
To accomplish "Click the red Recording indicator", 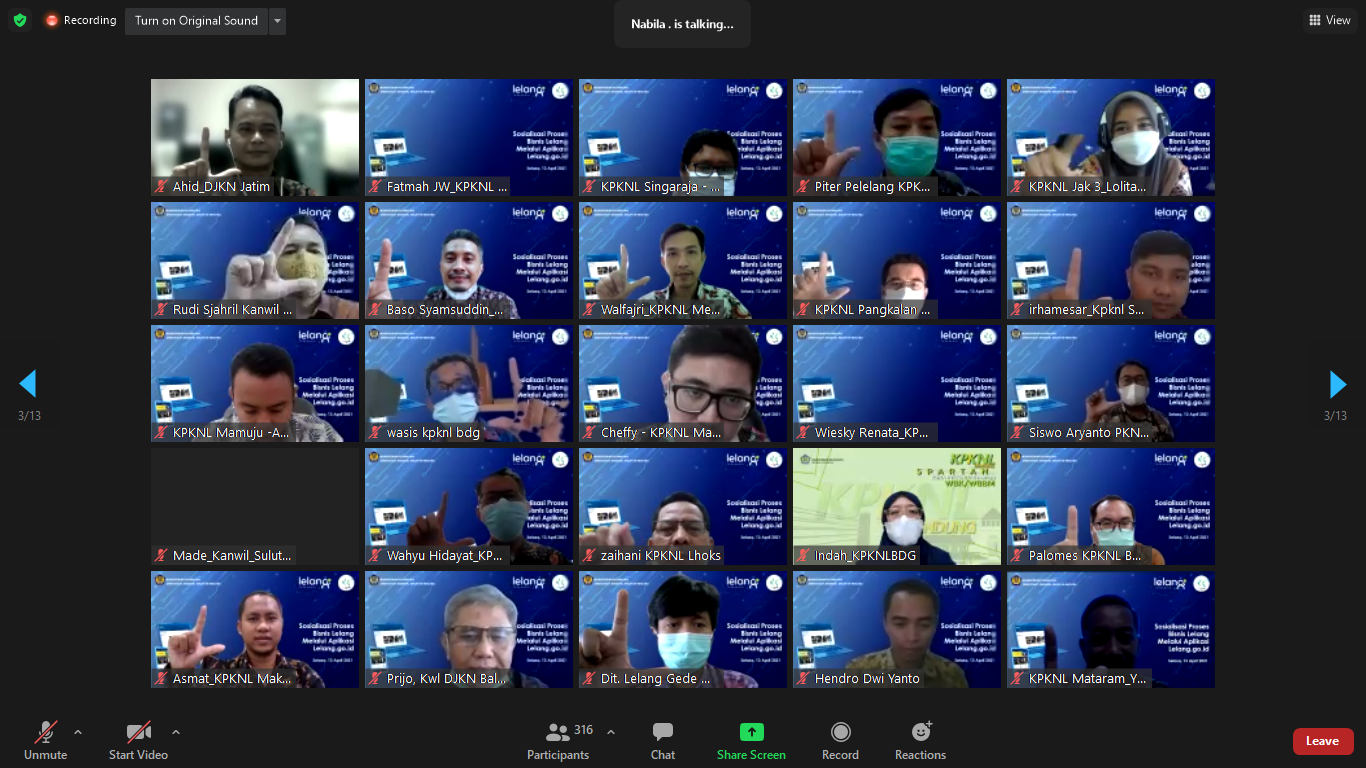I will tap(80, 20).
